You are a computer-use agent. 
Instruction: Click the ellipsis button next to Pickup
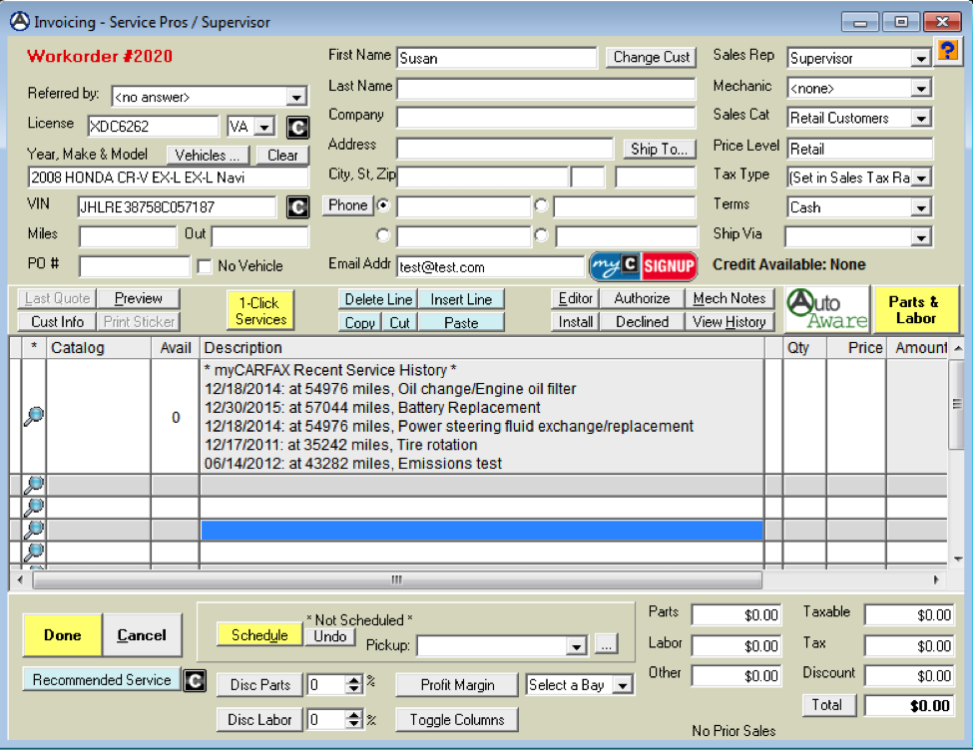click(606, 645)
